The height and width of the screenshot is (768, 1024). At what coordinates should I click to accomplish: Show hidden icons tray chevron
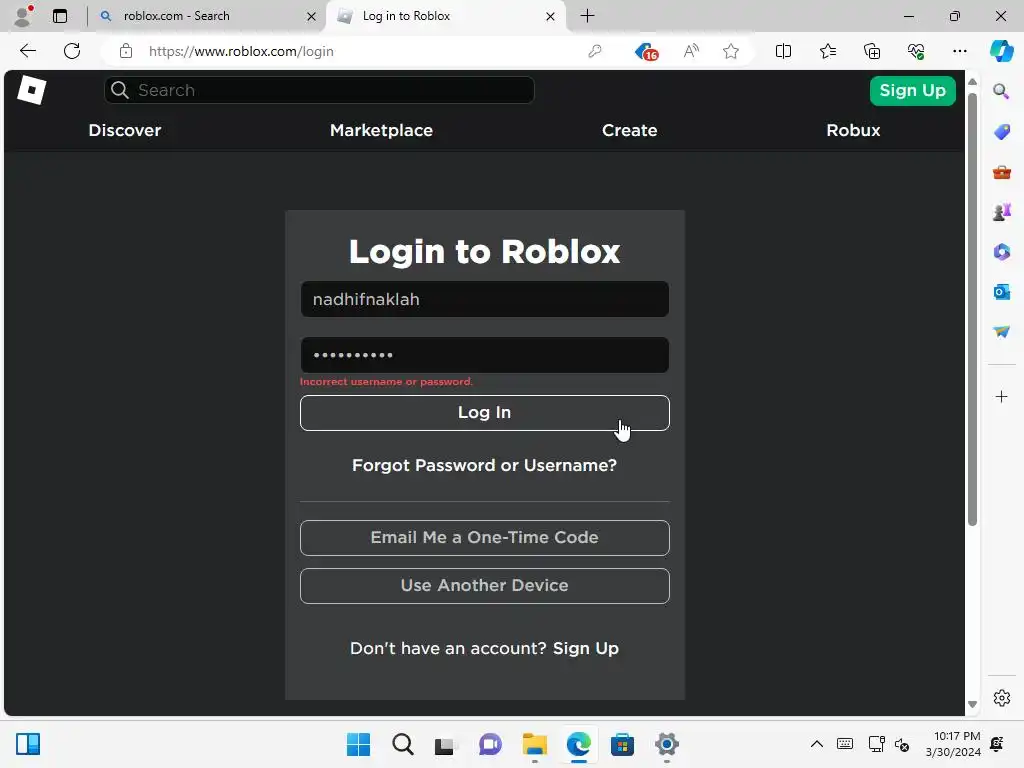point(816,744)
